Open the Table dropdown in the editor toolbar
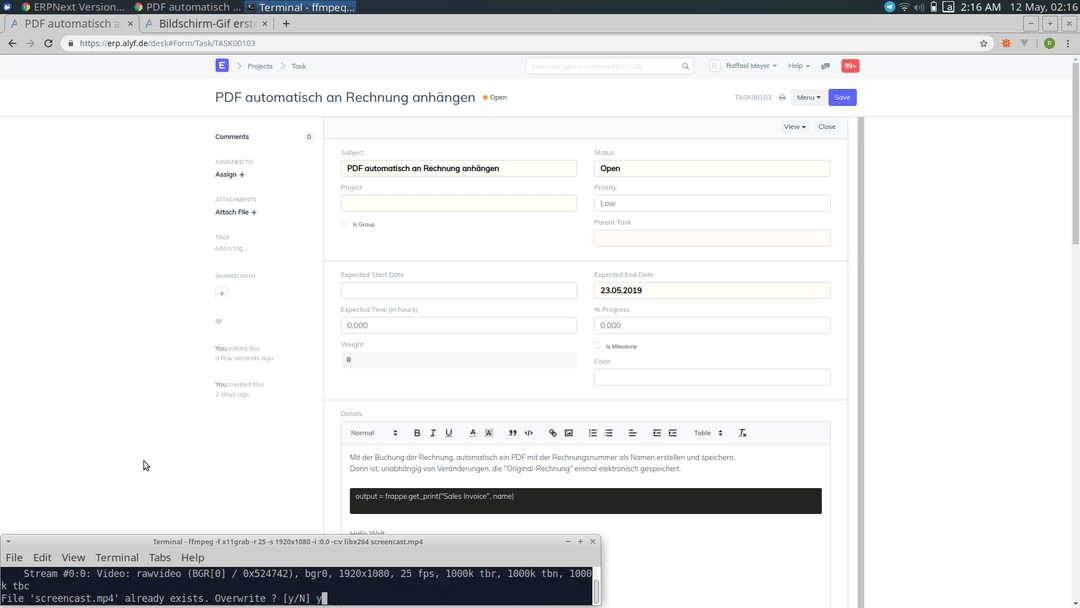The image size is (1080, 608). (x=706, y=432)
